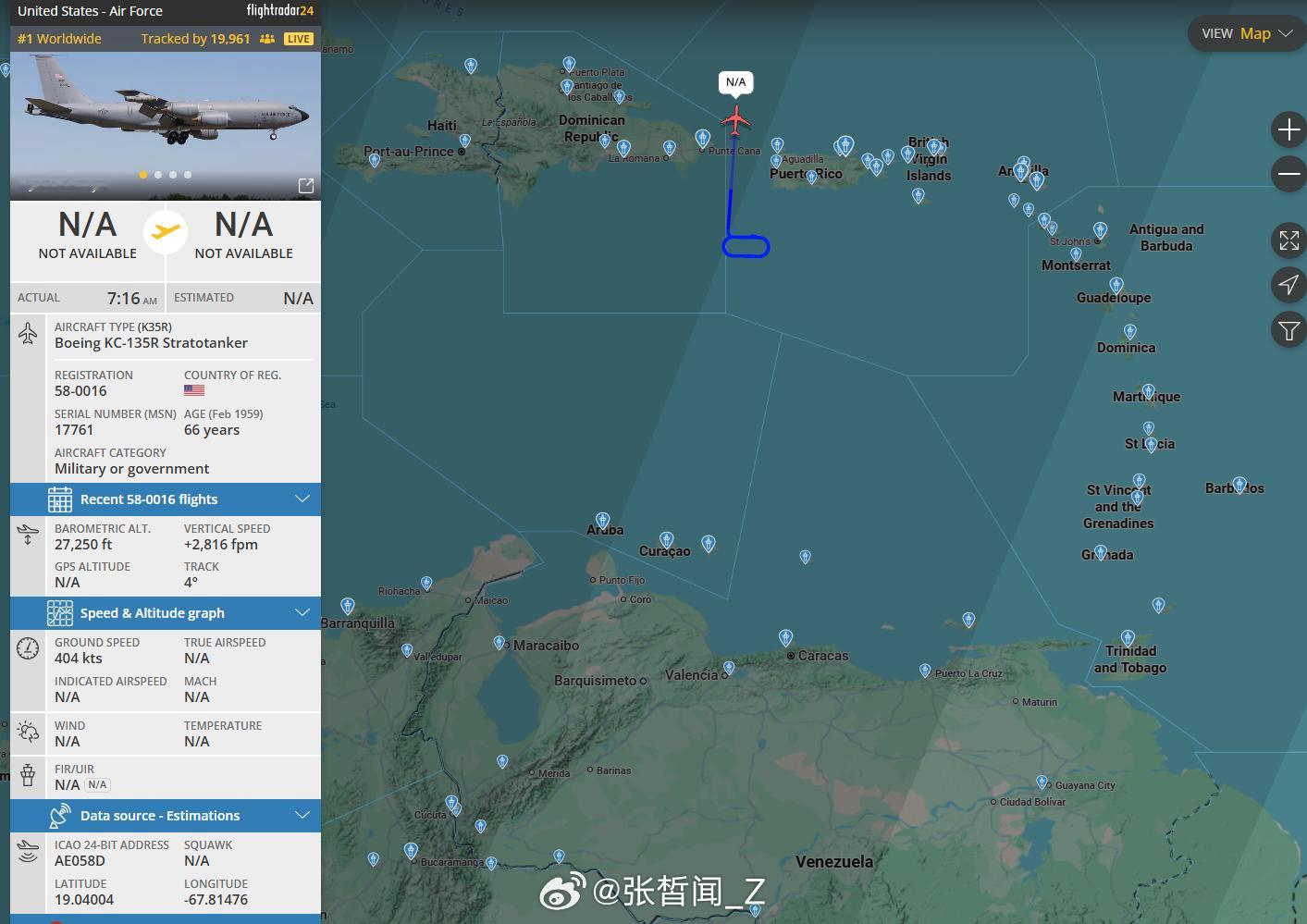Click the United States - Air Force title

click(90, 11)
